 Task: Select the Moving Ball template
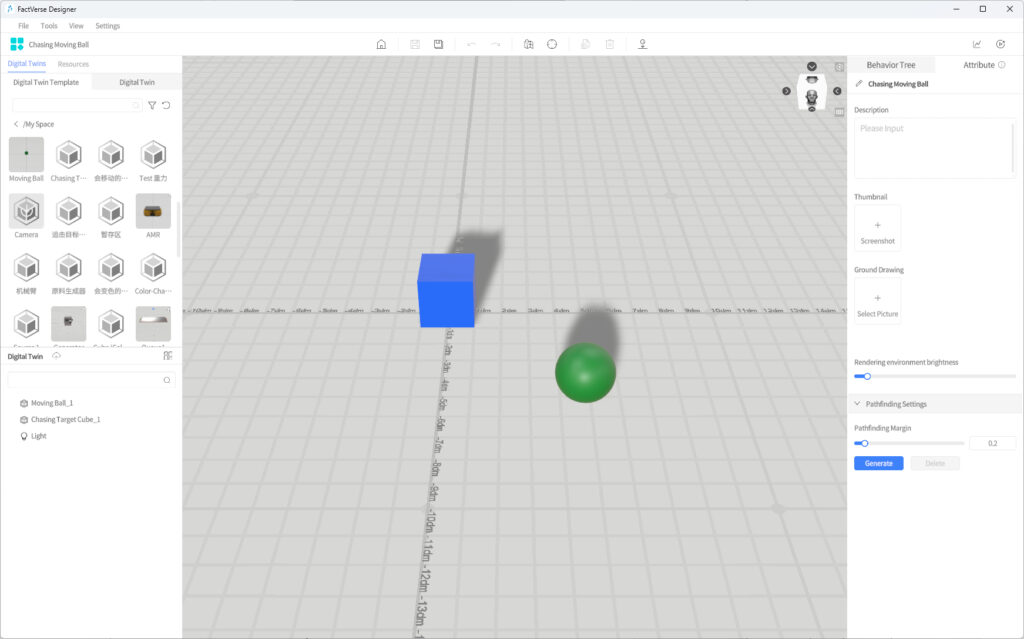26,159
